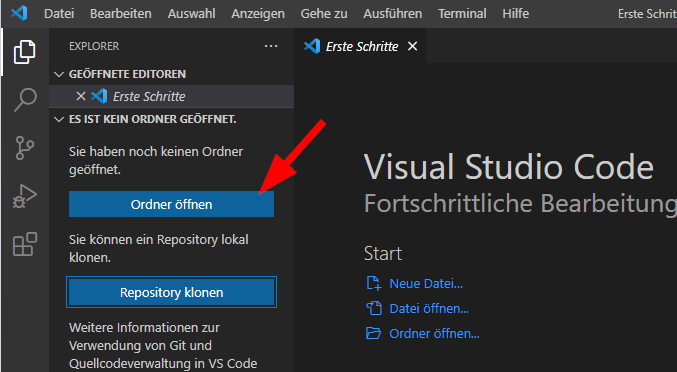This screenshot has width=677, height=372.
Task: Click the VS Code logo in title bar
Action: (19, 13)
